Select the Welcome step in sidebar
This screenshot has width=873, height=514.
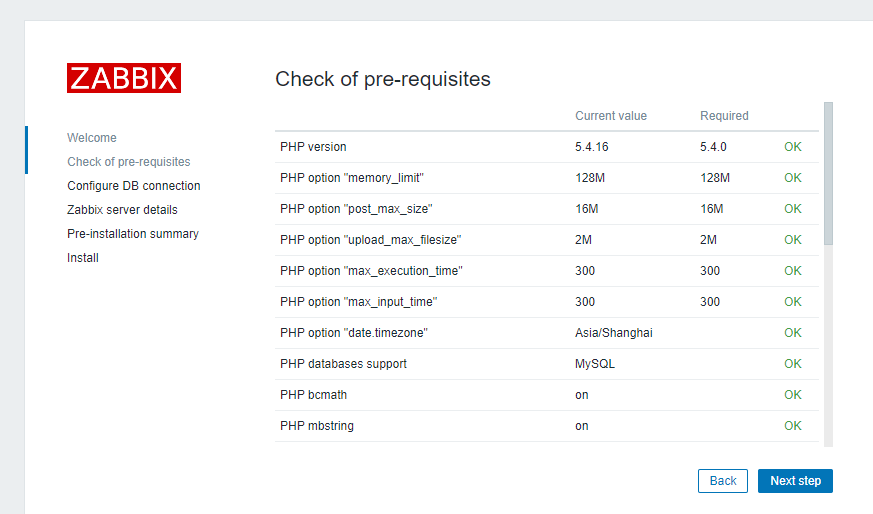coord(92,138)
